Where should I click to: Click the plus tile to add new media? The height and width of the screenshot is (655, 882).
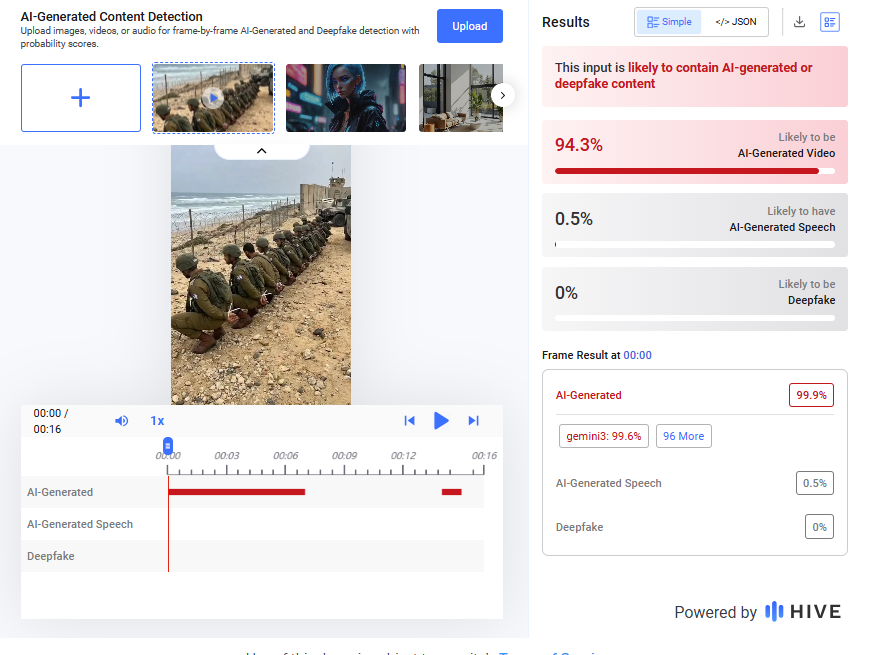pyautogui.click(x=80, y=97)
